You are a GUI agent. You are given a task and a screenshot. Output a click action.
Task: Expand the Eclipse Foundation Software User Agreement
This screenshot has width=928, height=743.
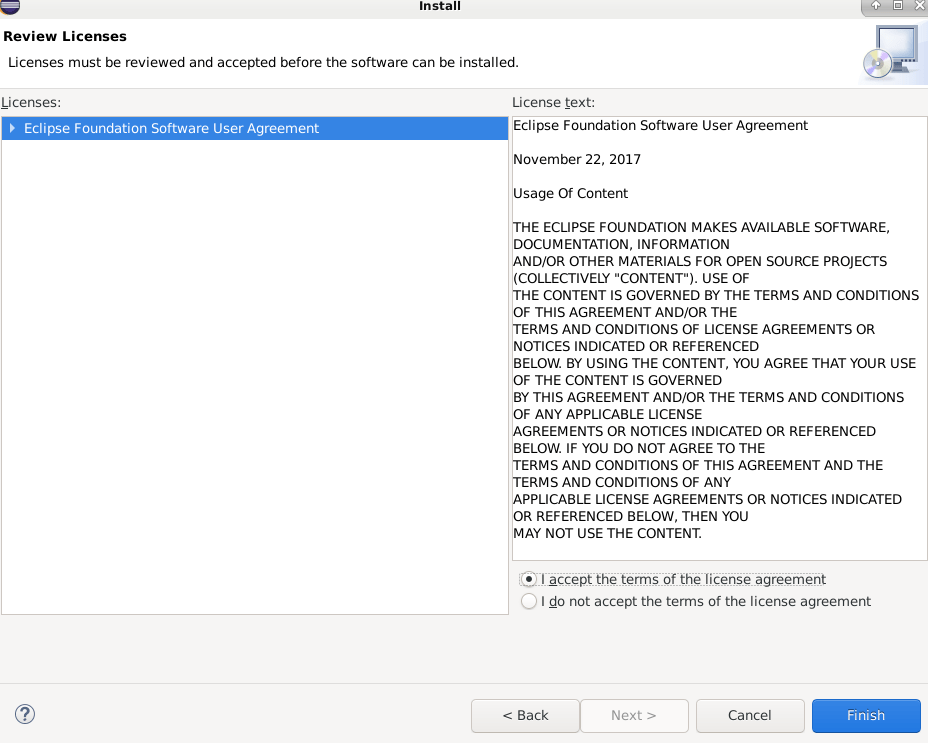point(12,128)
